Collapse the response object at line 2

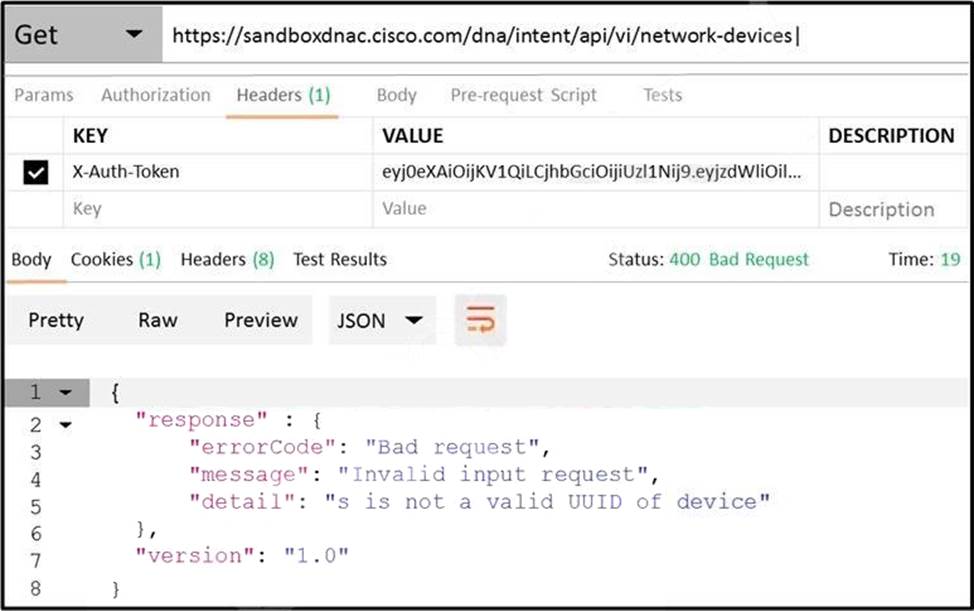pos(66,425)
